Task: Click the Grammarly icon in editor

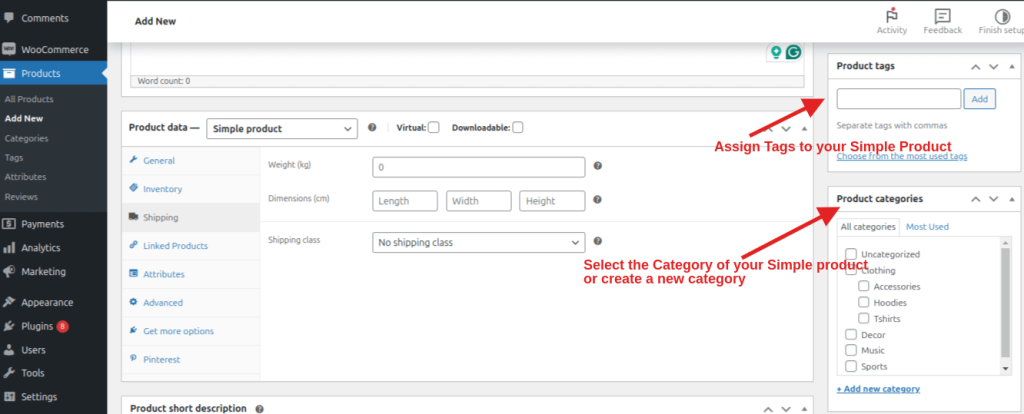Action: click(793, 52)
